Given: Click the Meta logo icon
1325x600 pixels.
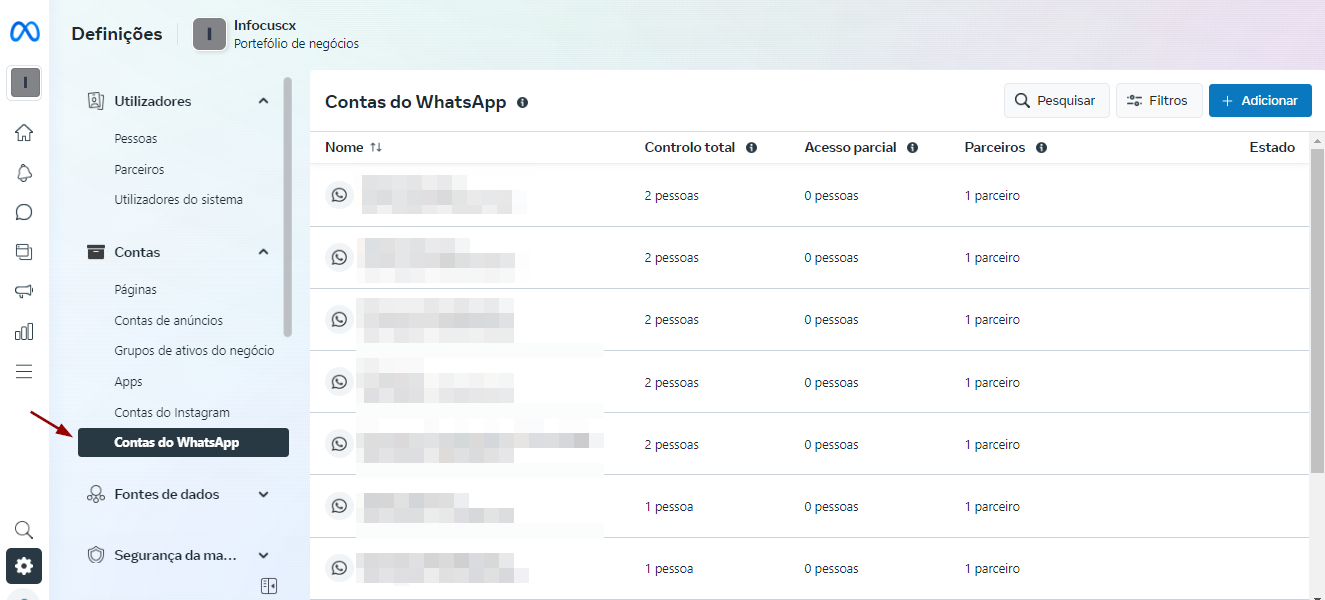Looking at the screenshot, I should (25, 33).
